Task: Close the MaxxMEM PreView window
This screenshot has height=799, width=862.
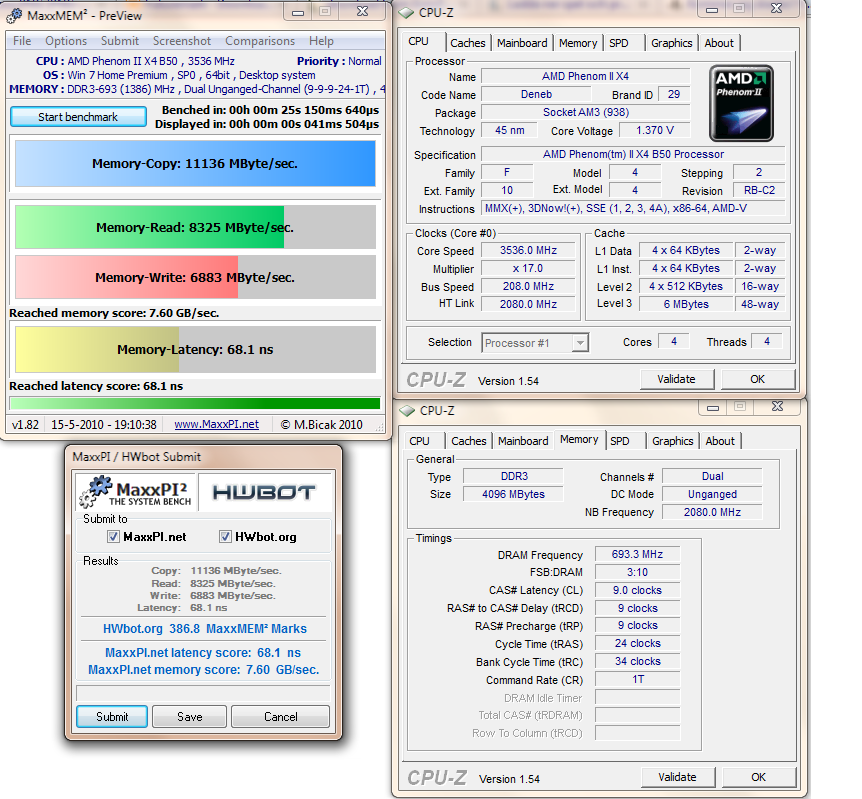Action: (362, 12)
